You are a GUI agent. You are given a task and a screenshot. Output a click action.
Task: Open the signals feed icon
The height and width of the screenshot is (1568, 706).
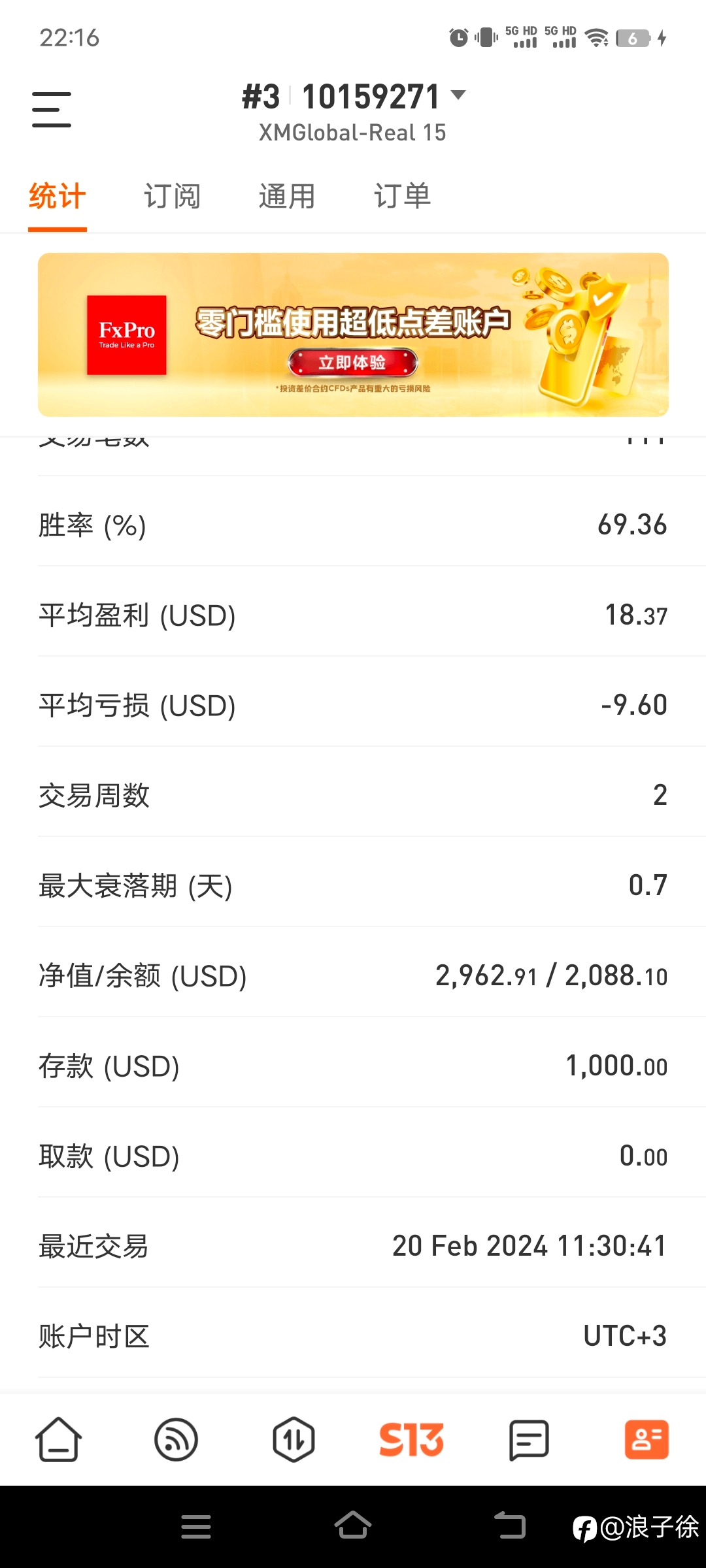[176, 1439]
